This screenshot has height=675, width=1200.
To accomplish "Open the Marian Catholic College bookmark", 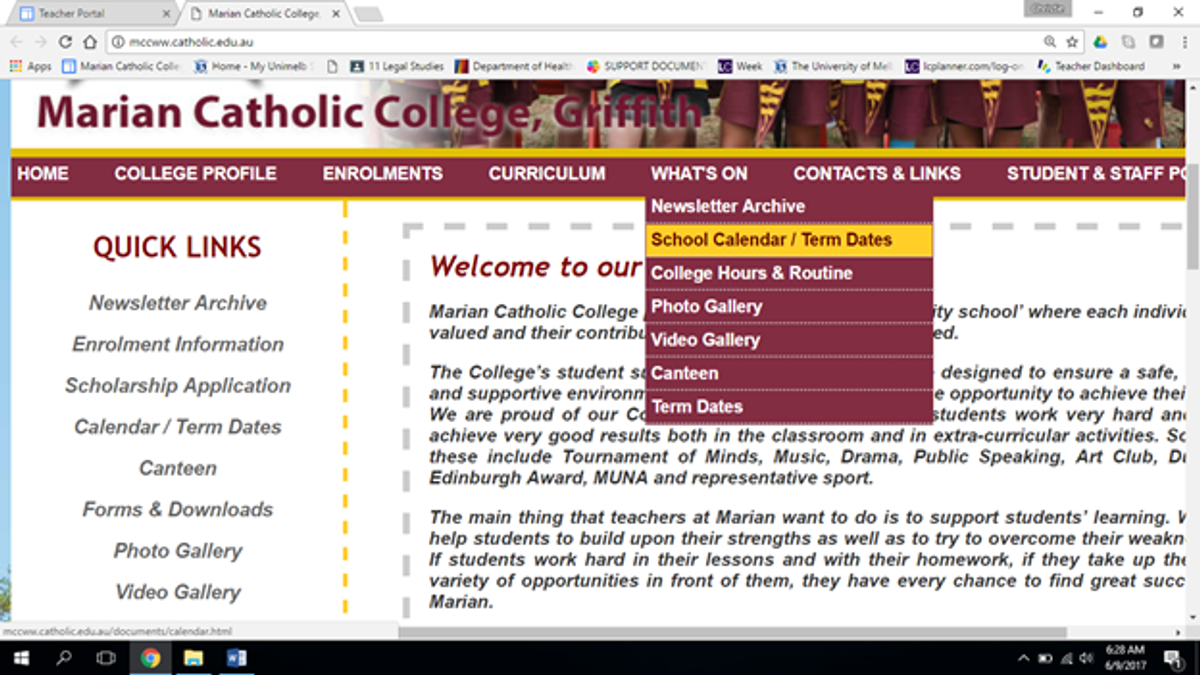I will pos(122,66).
